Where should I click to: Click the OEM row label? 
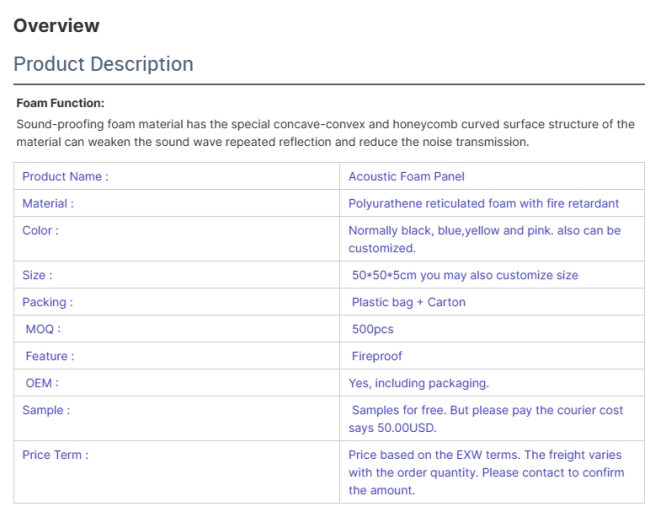click(42, 383)
